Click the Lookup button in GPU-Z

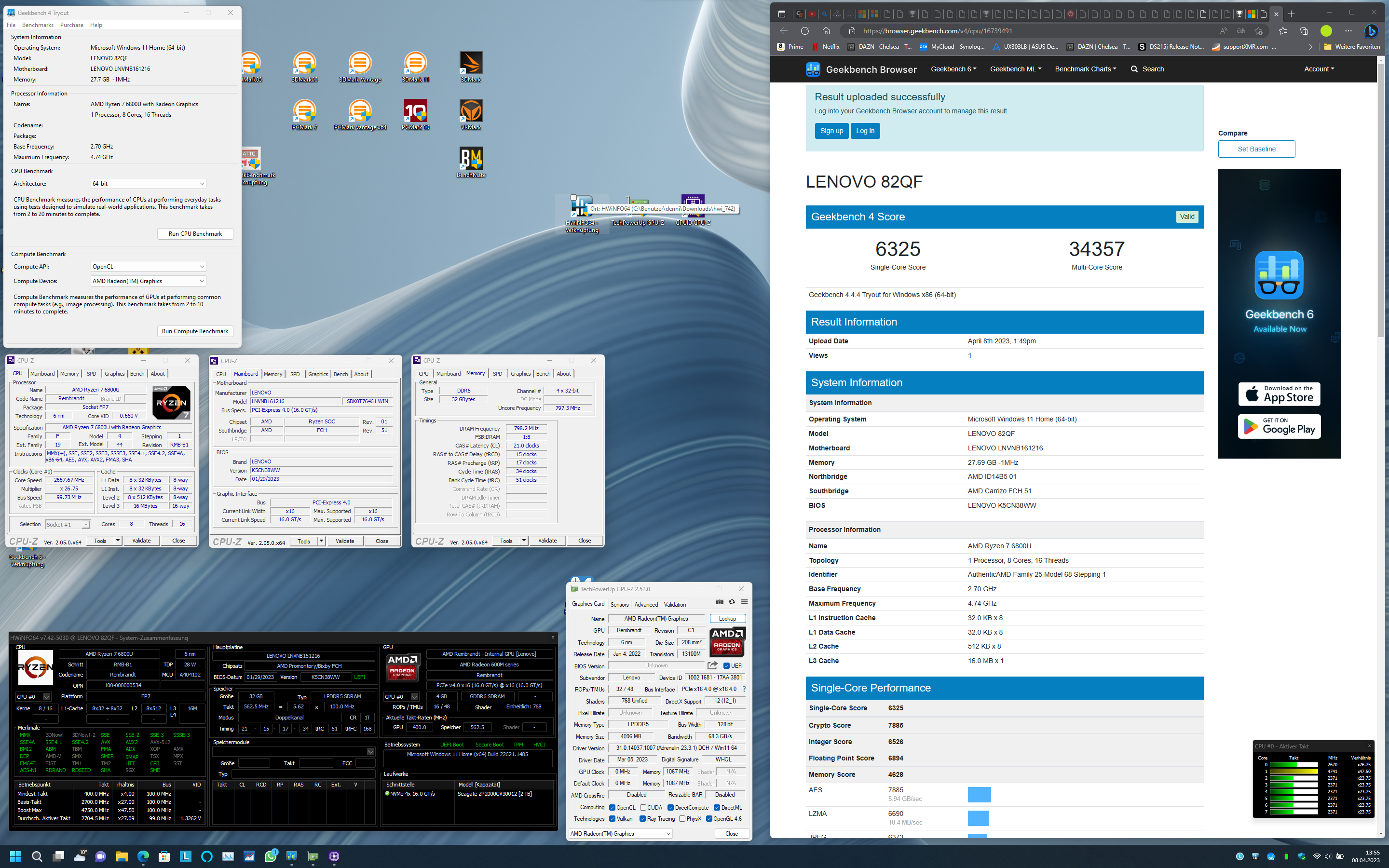coord(727,619)
